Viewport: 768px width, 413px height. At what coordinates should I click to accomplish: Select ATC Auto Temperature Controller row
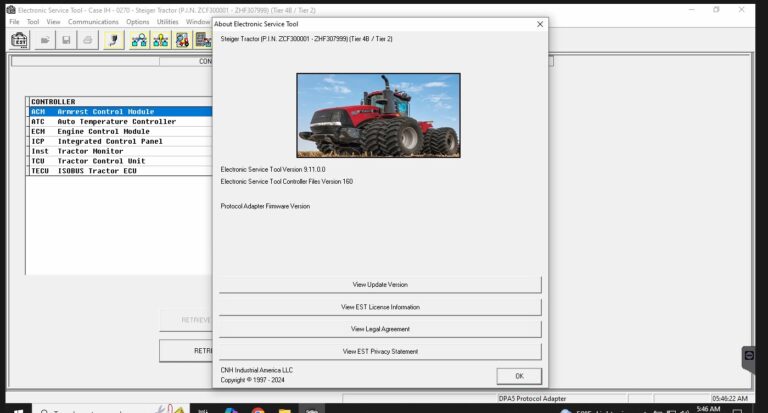[x=120, y=121]
